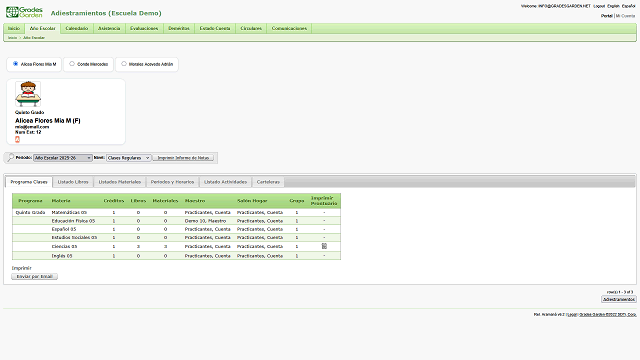Image resolution: width=640 pixels, height=360 pixels.
Task: Click the Salón Hogar column header
Action: point(252,201)
